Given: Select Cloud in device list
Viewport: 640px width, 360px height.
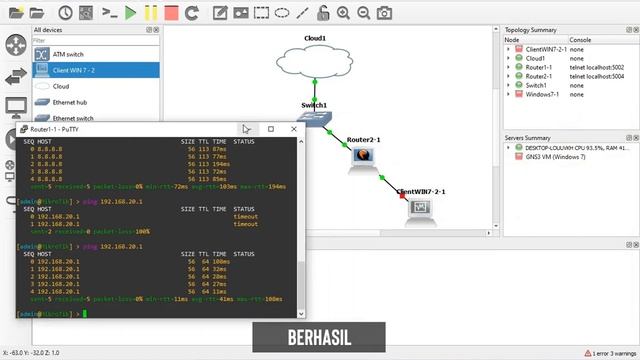Looking at the screenshot, I should pos(96,86).
